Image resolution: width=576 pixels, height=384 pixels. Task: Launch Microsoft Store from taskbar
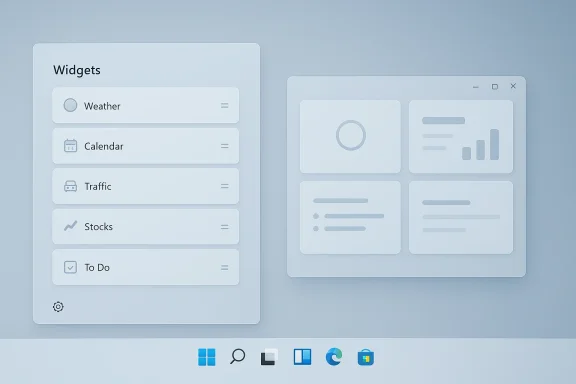tap(366, 357)
